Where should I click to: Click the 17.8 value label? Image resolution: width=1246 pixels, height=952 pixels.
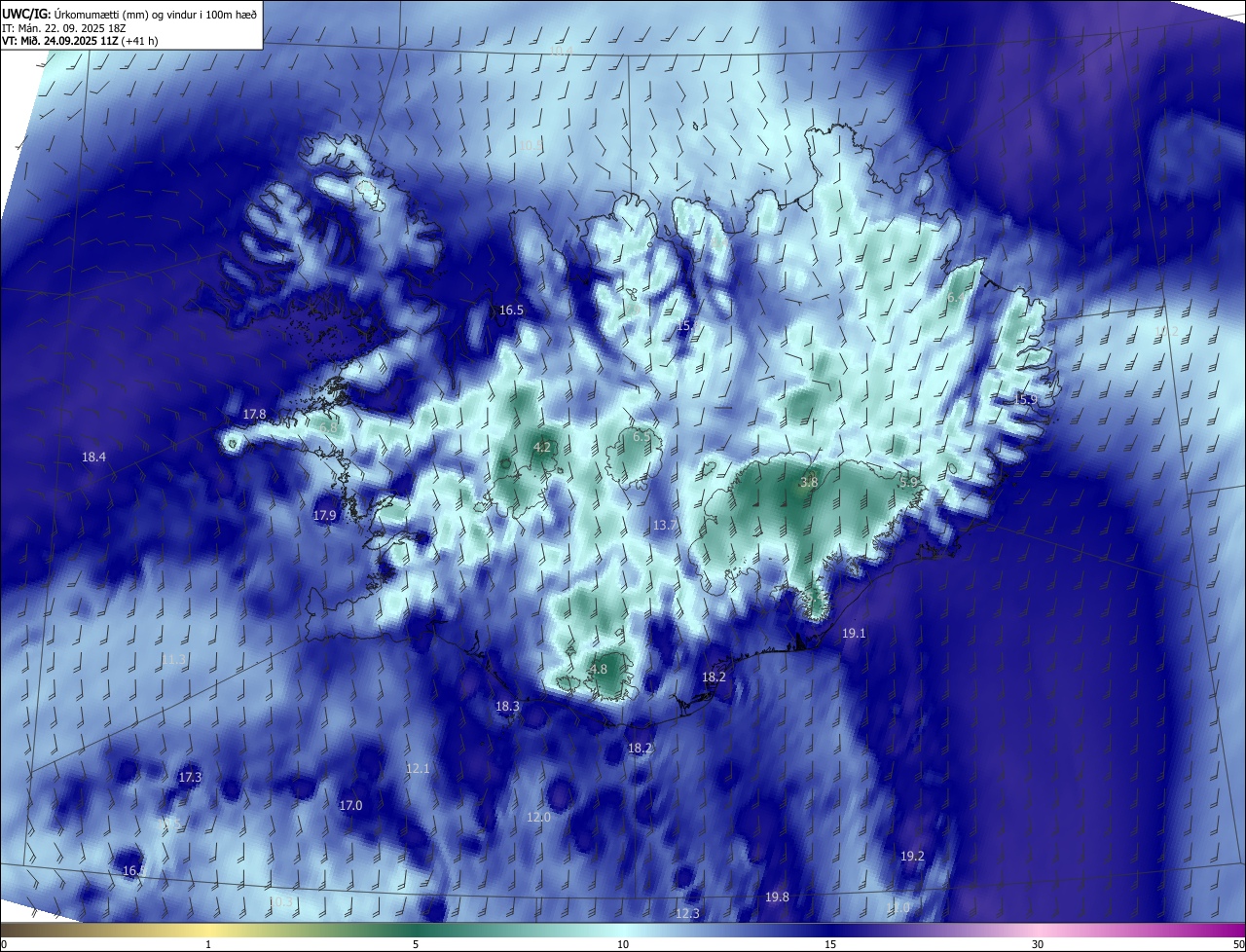click(x=254, y=414)
